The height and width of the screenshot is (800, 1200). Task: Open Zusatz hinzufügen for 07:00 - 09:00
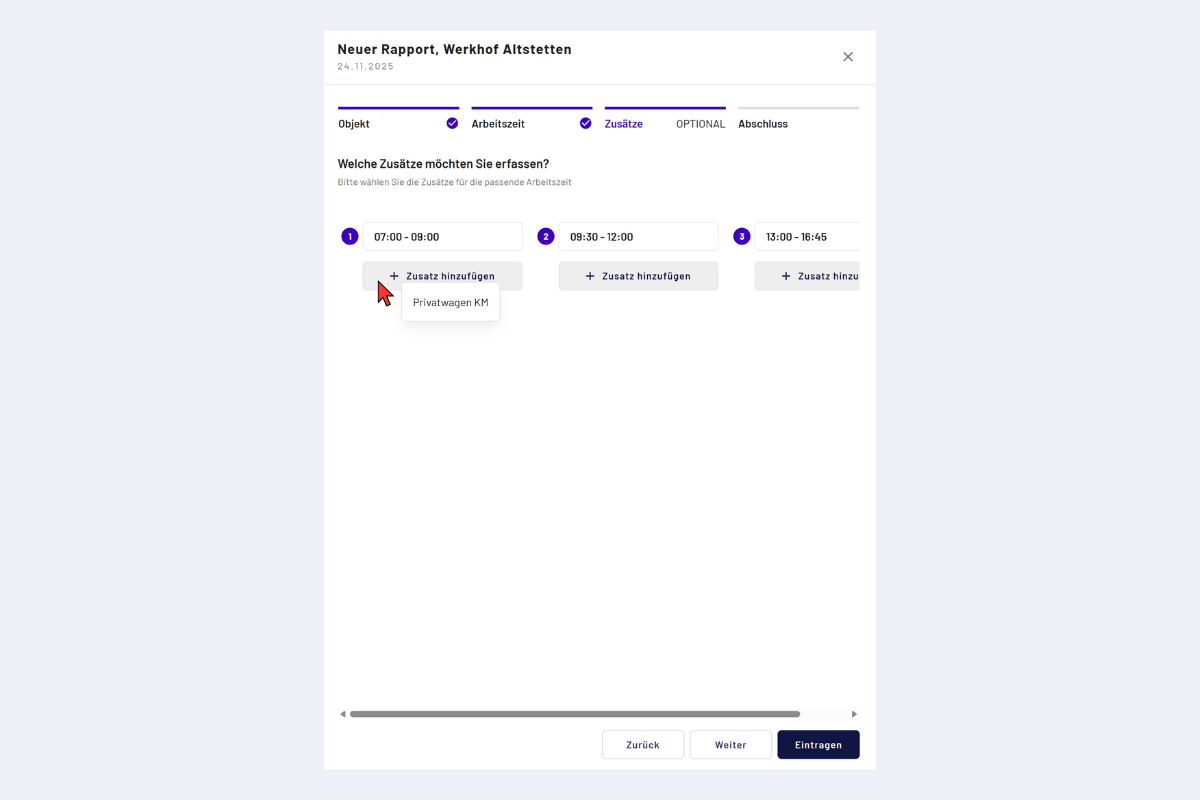tap(442, 276)
